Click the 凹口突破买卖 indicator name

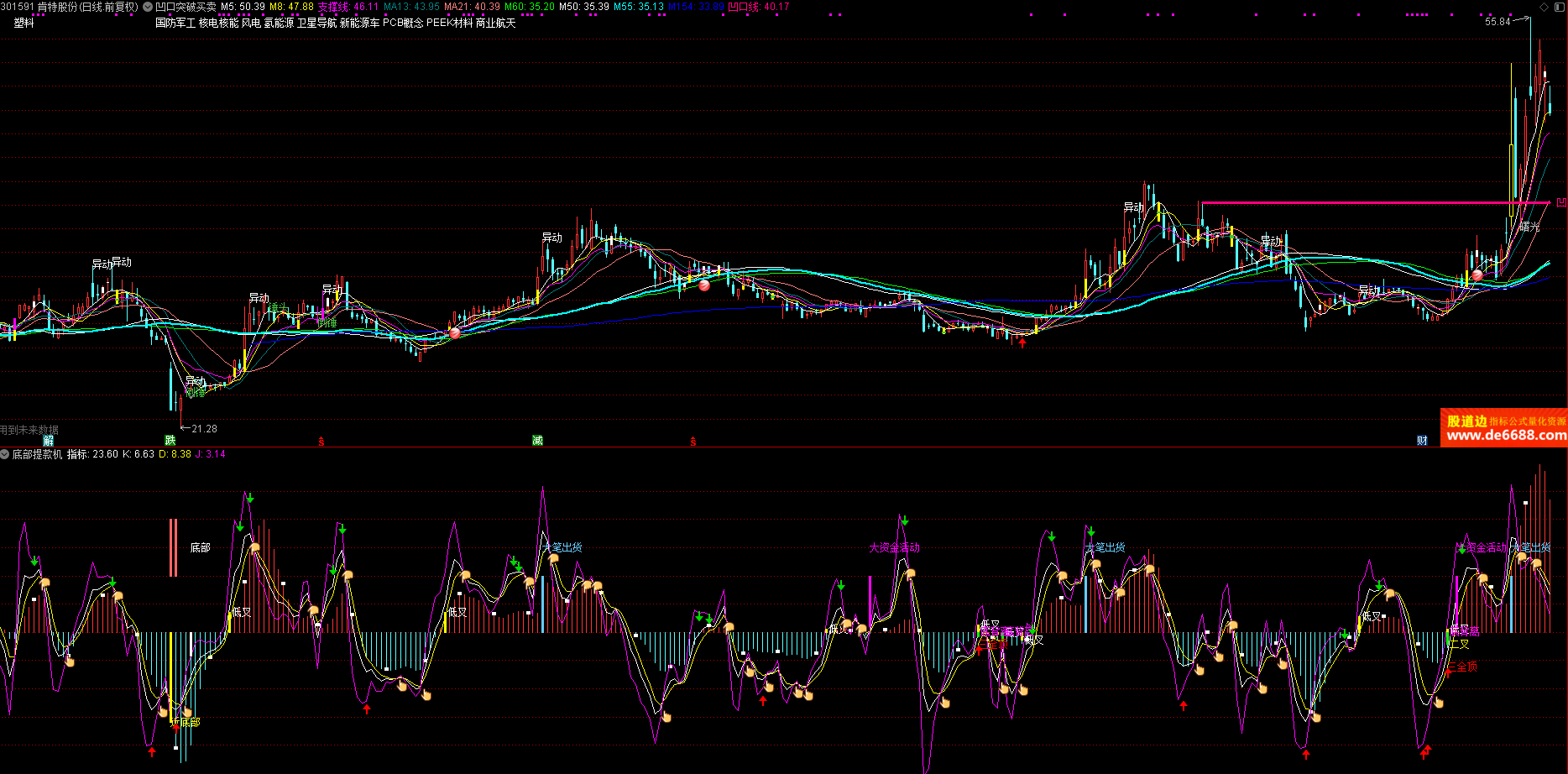[x=186, y=7]
